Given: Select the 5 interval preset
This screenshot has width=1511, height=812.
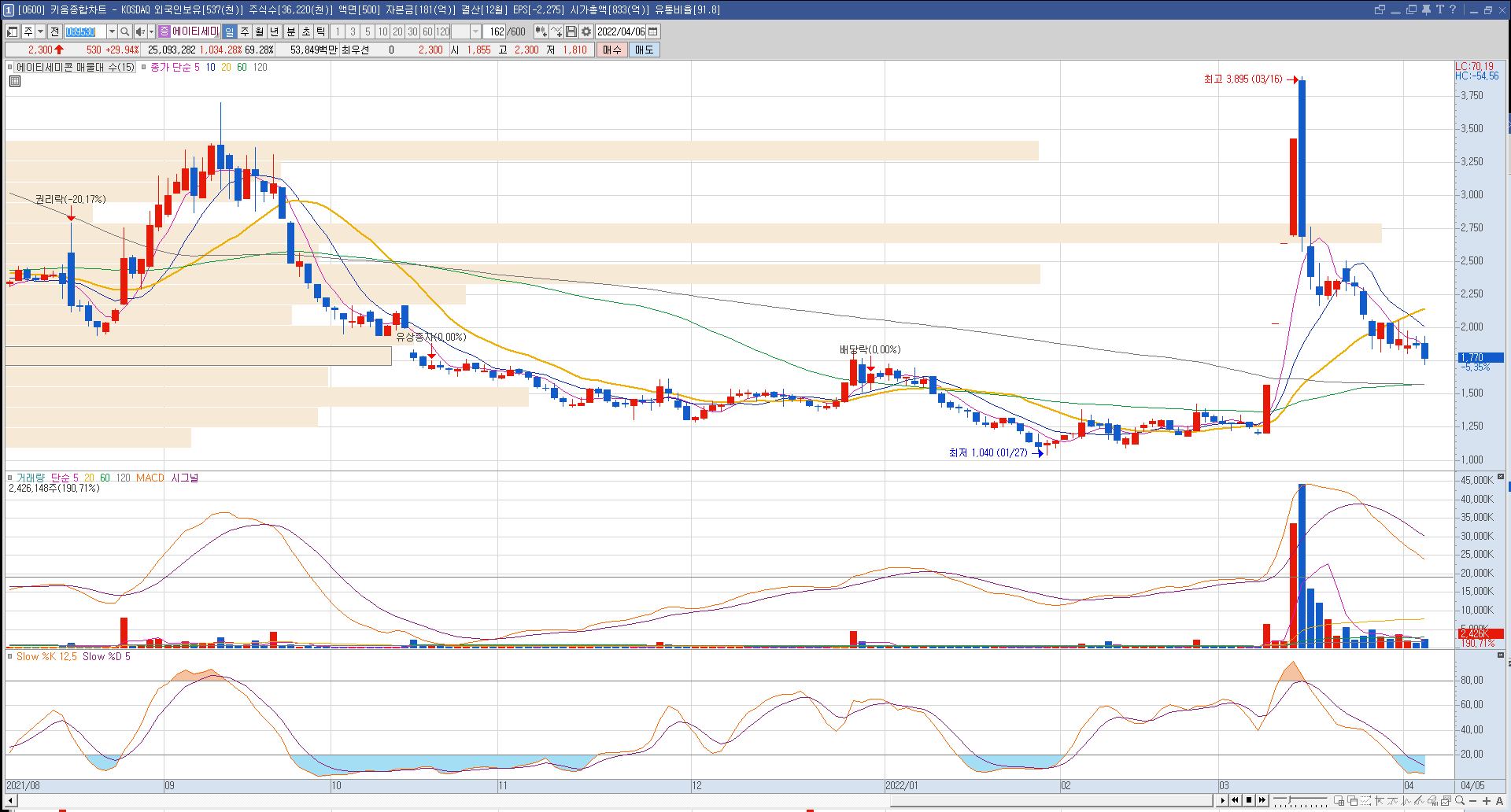Looking at the screenshot, I should click(368, 31).
